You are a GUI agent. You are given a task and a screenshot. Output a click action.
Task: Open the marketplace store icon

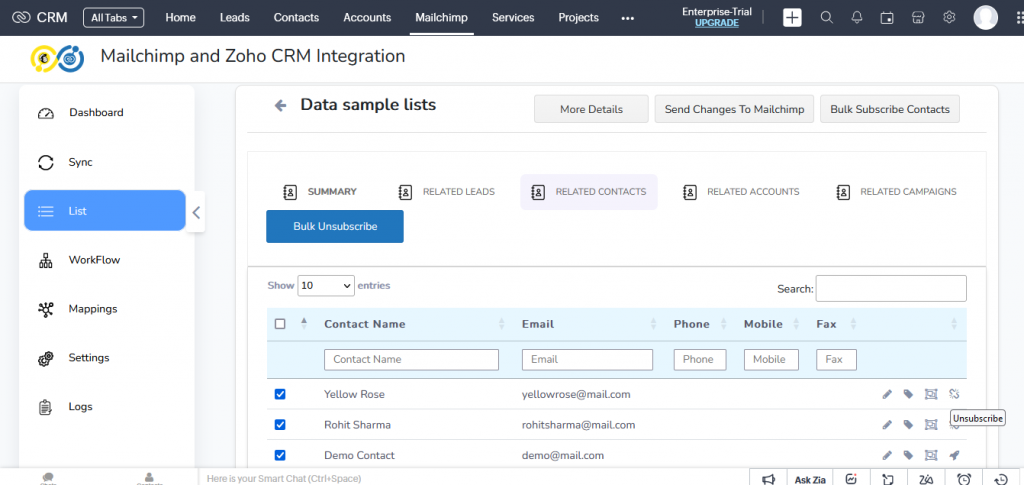coord(918,18)
